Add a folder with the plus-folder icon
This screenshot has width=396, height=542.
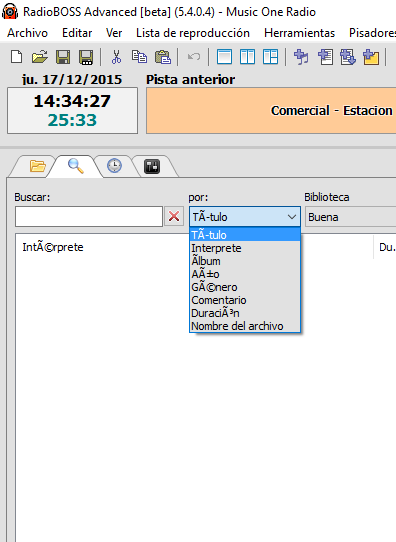click(x=371, y=57)
